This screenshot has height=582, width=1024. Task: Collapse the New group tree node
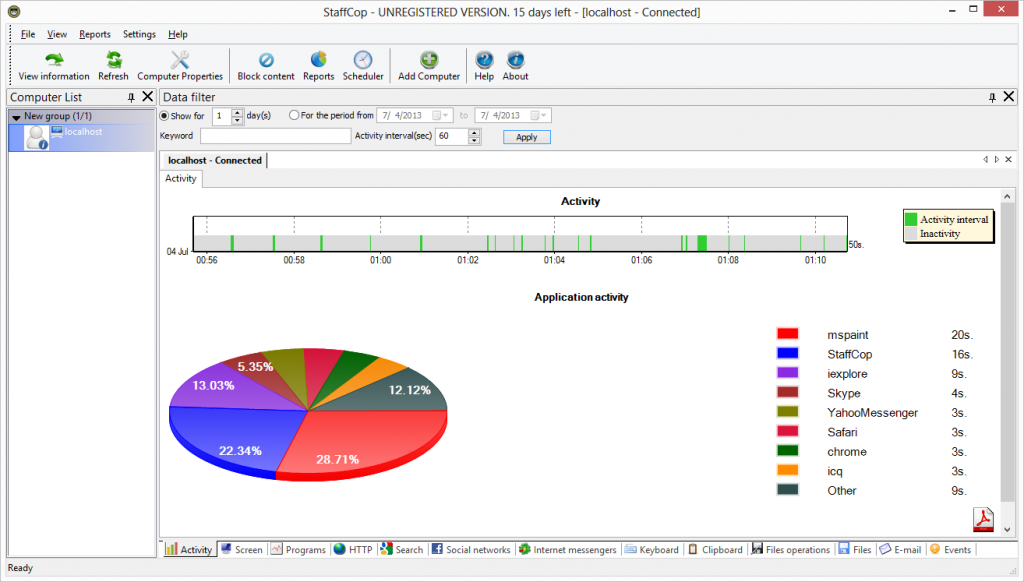16,117
